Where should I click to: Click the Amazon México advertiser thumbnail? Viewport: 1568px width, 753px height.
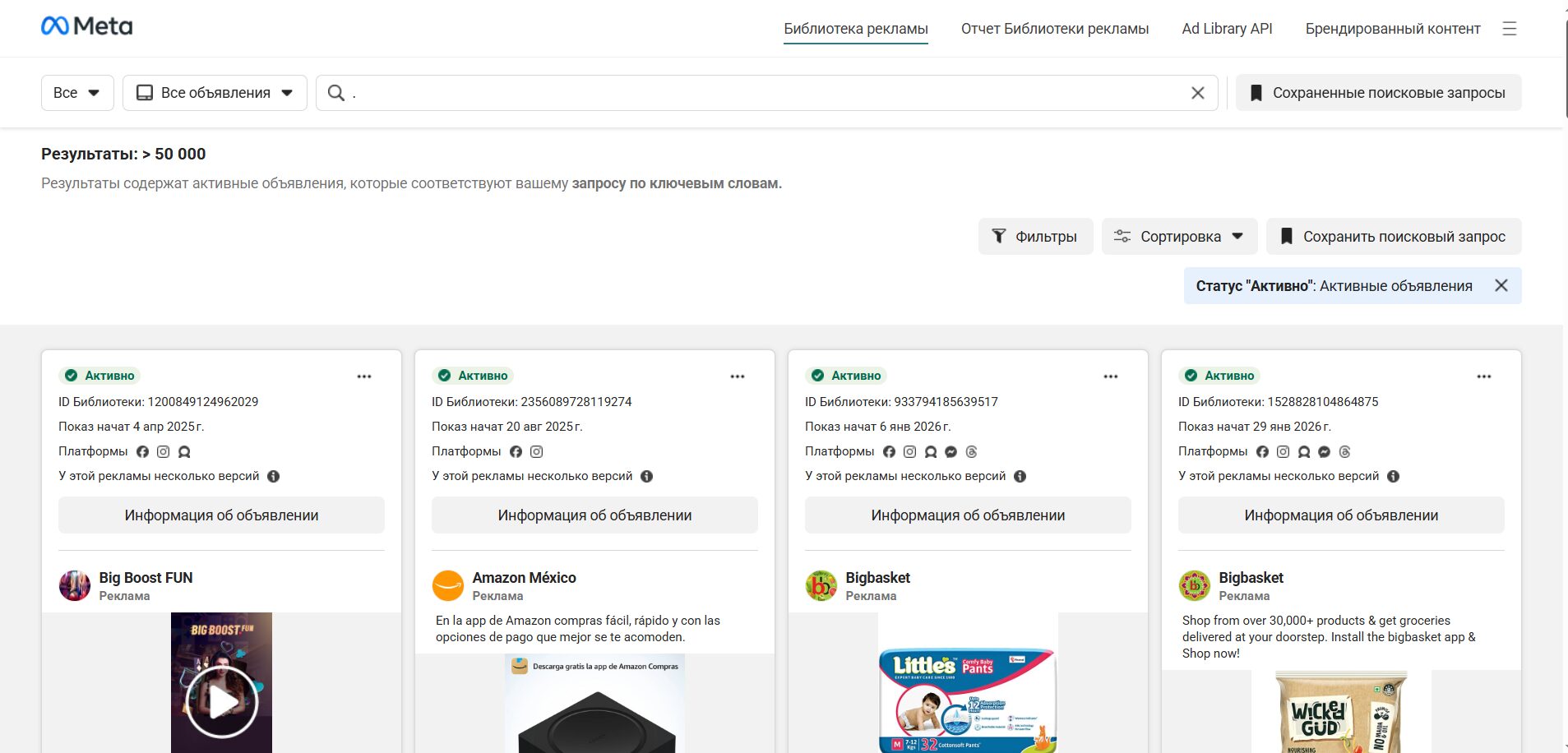point(448,586)
